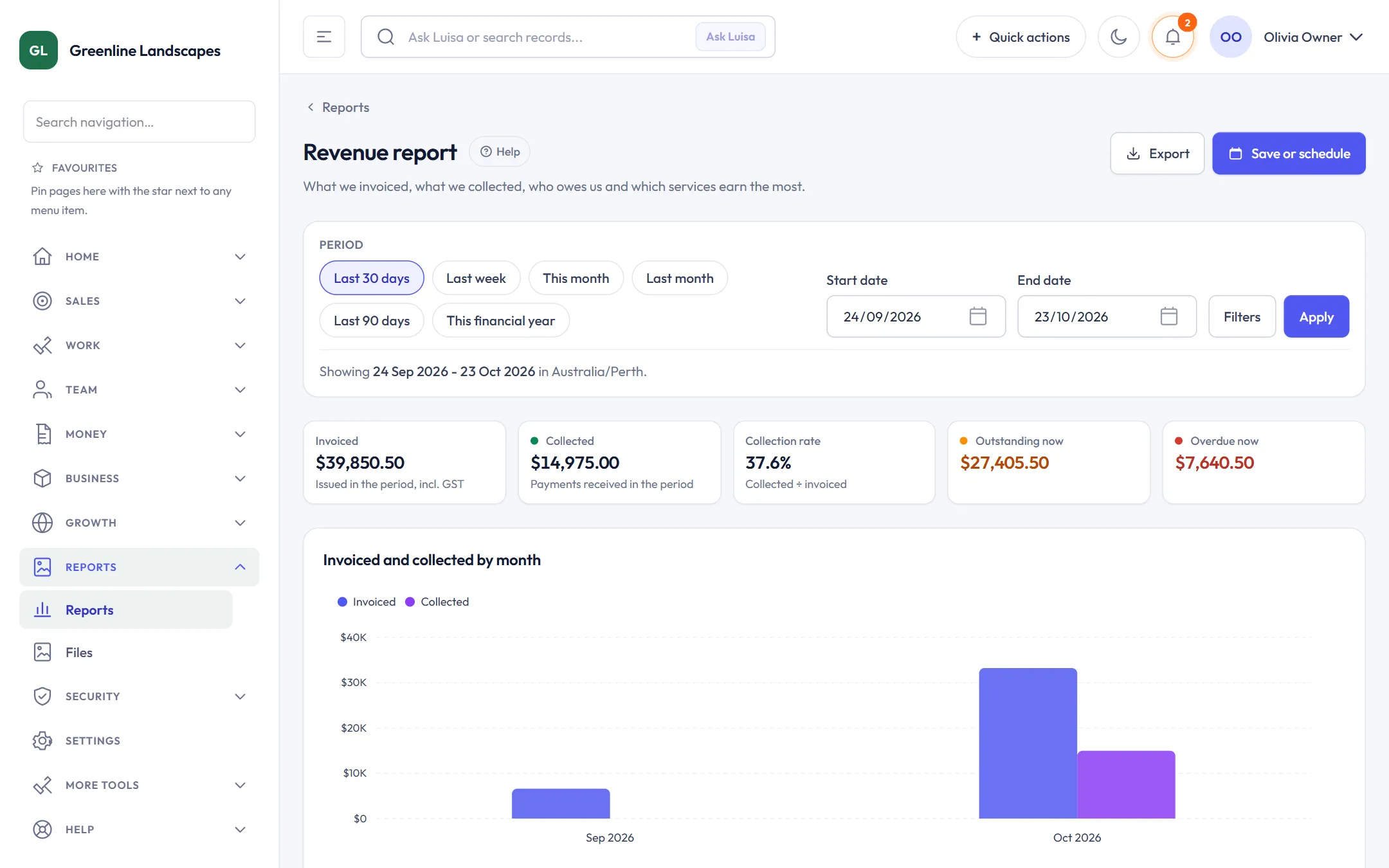
Task: Select the This month period
Action: pyautogui.click(x=576, y=278)
